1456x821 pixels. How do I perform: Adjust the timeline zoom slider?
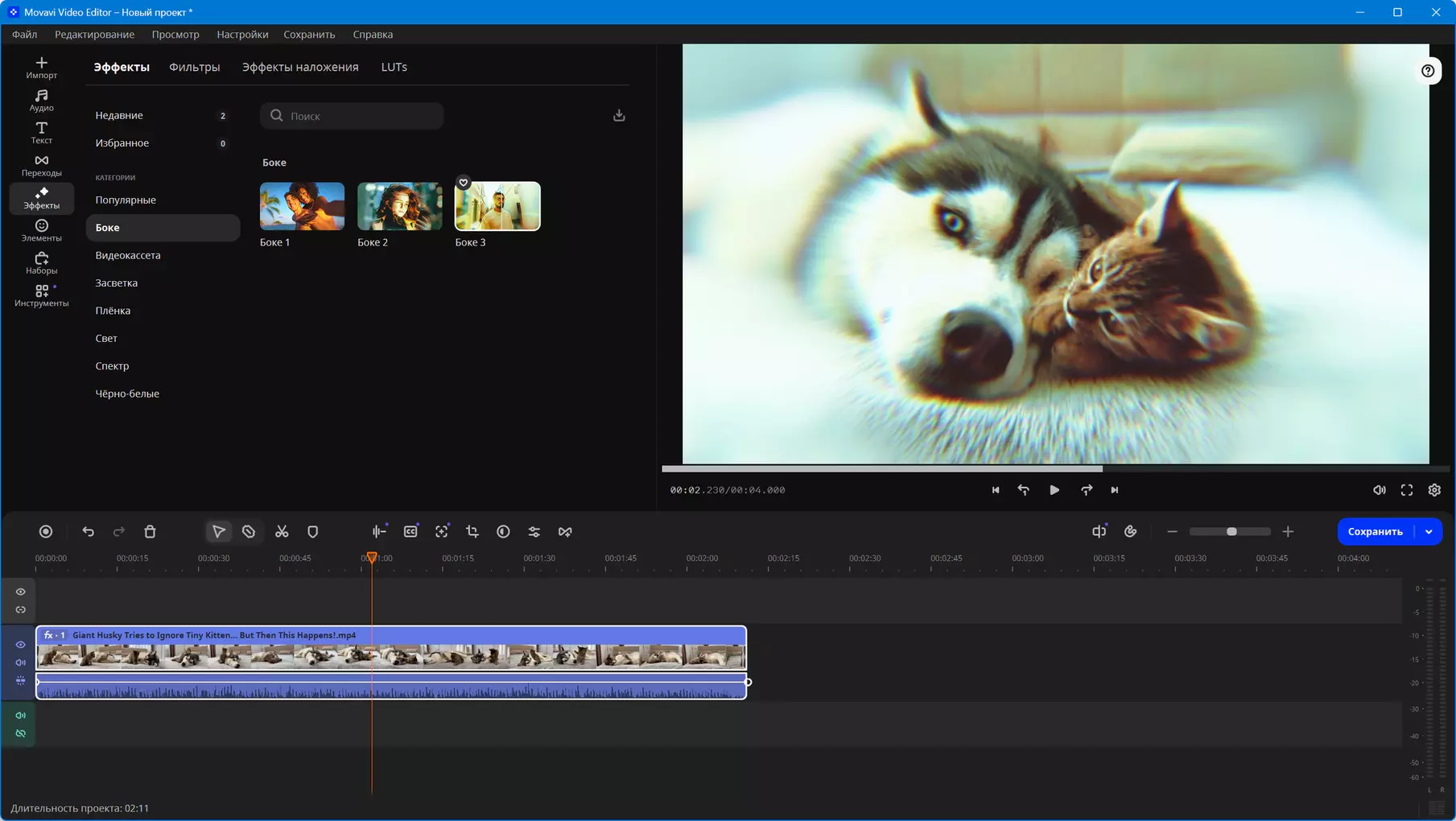pyautogui.click(x=1231, y=531)
